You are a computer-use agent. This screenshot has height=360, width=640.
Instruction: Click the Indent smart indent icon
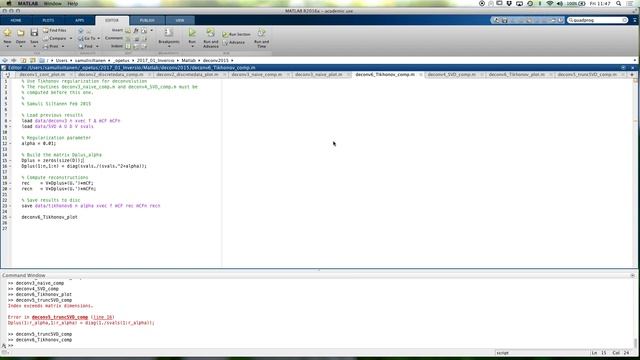pos(128,47)
